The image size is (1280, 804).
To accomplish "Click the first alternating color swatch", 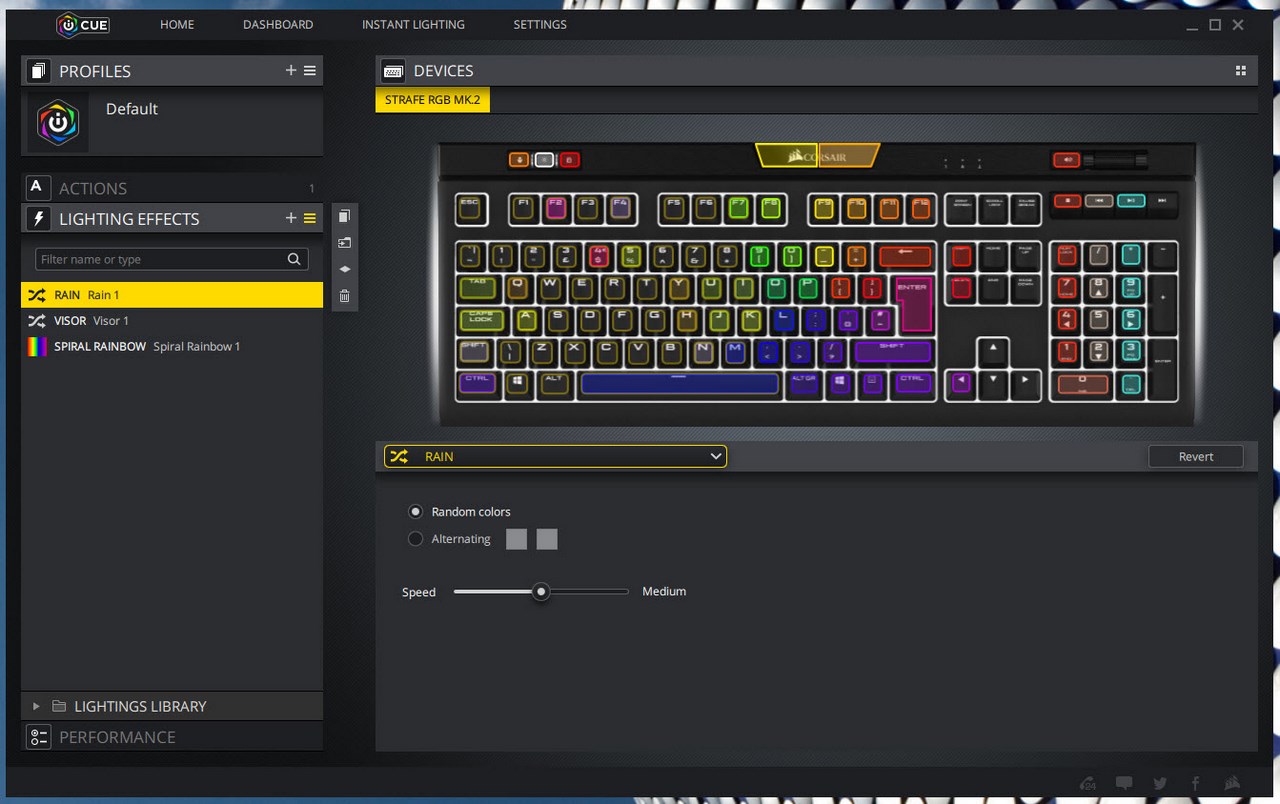I will 516,539.
